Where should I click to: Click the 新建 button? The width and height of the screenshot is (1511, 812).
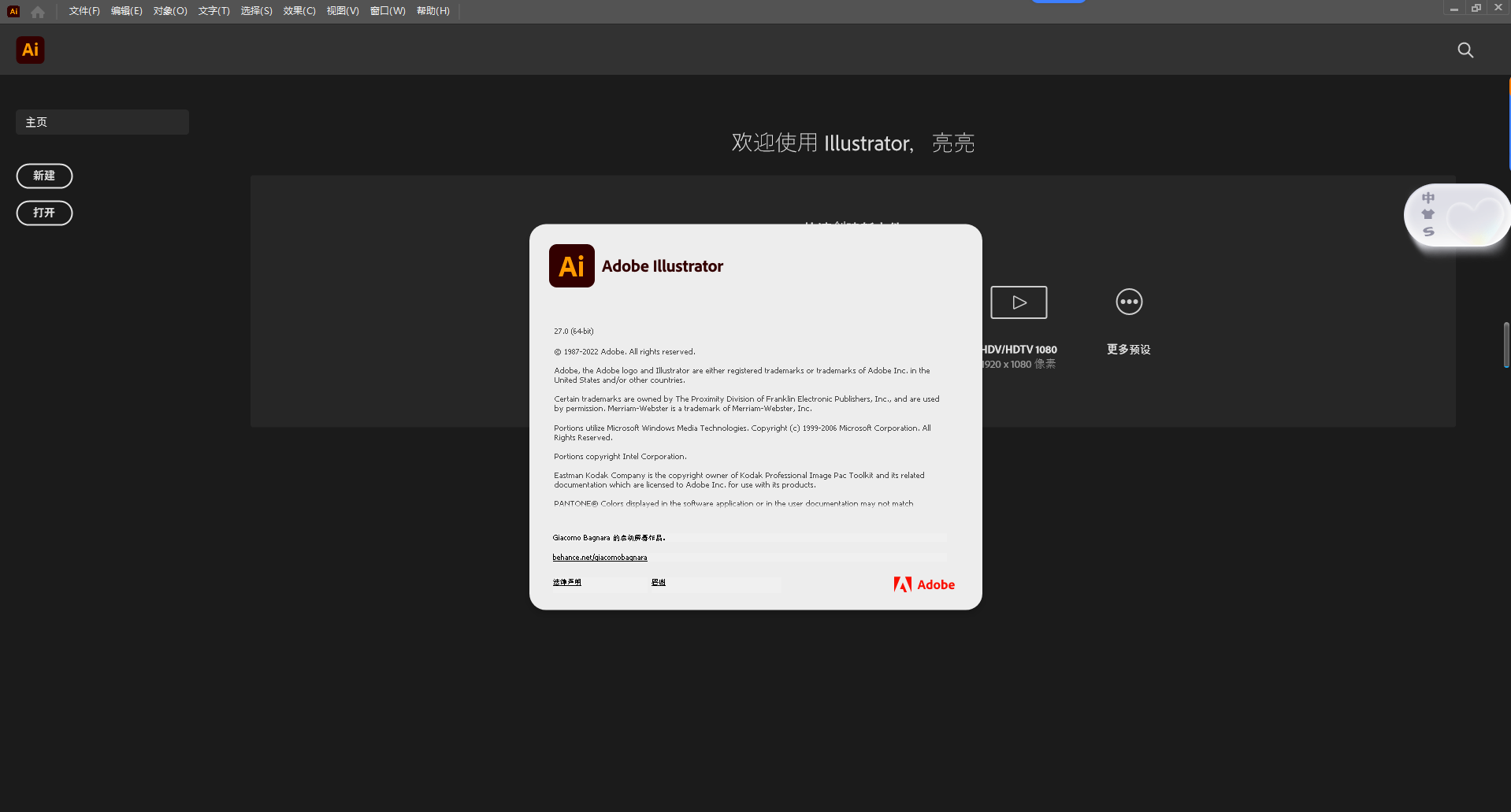point(44,176)
